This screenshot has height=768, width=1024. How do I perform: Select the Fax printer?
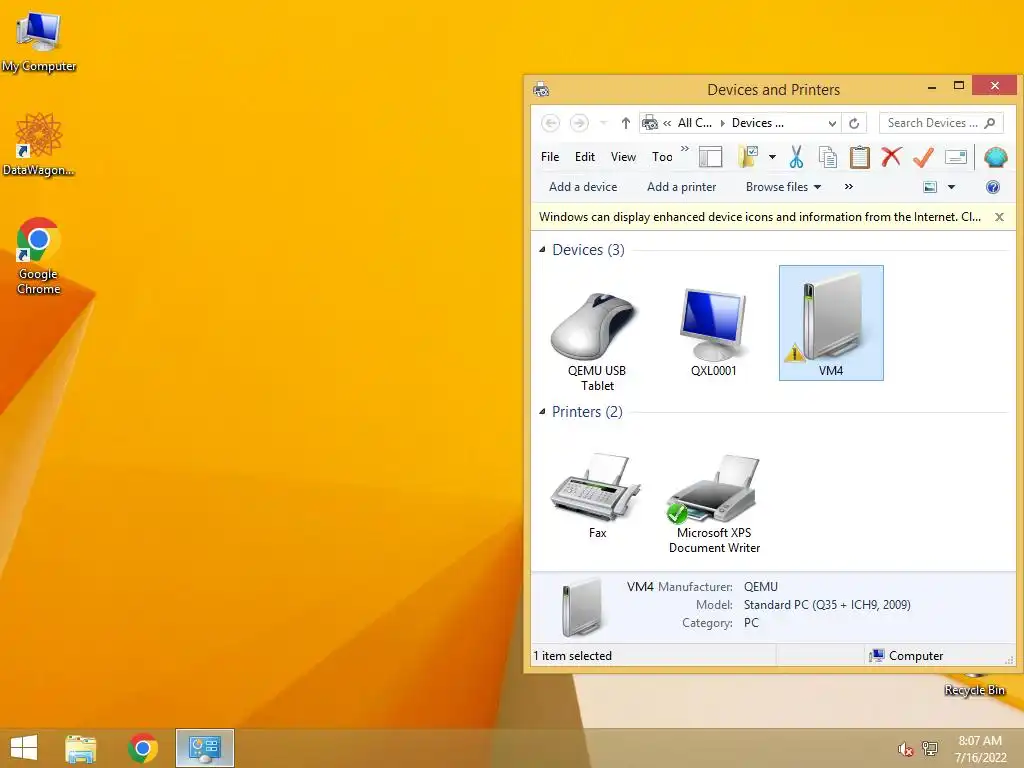click(x=596, y=496)
